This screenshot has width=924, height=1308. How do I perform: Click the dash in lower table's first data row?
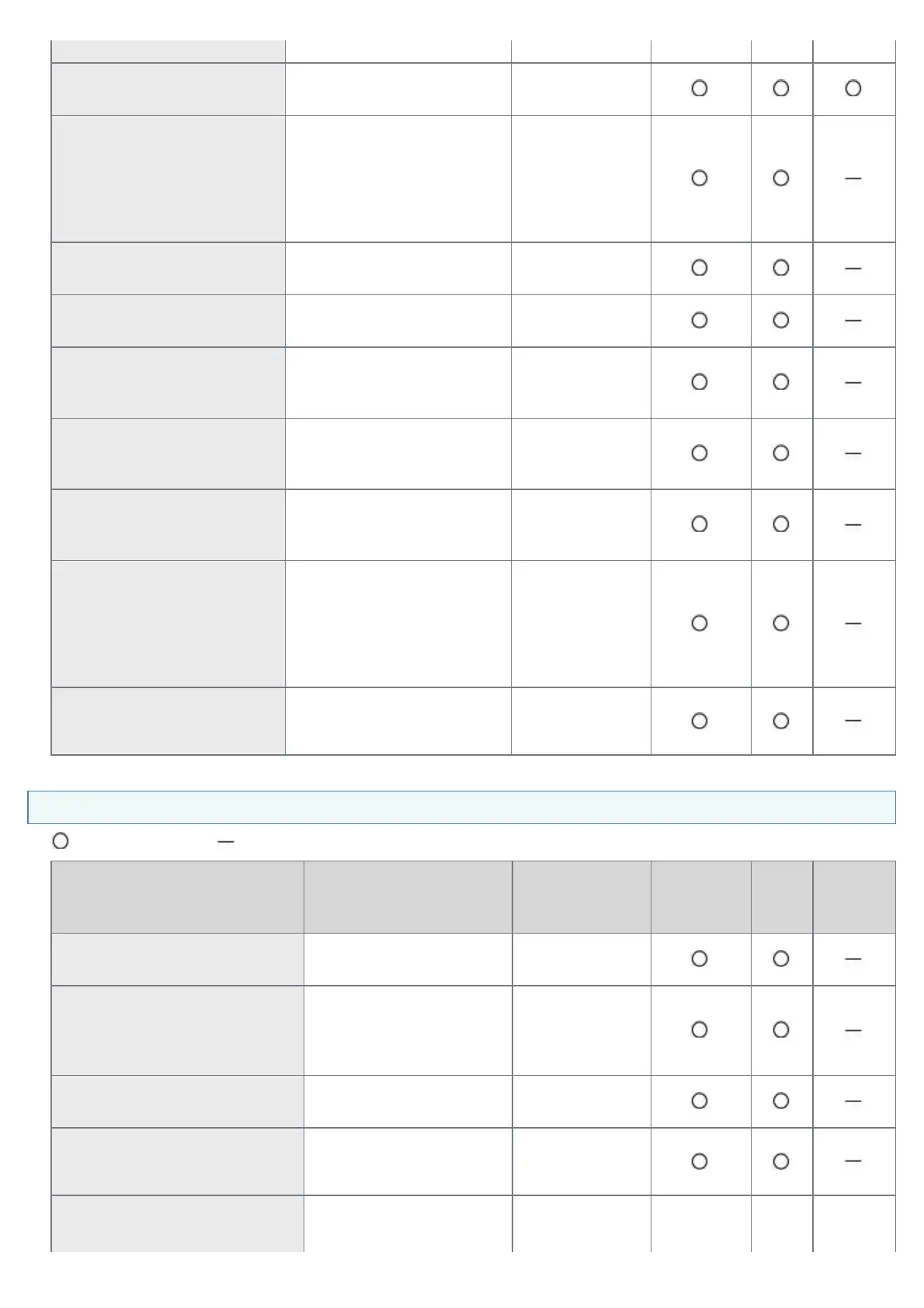pos(853,959)
